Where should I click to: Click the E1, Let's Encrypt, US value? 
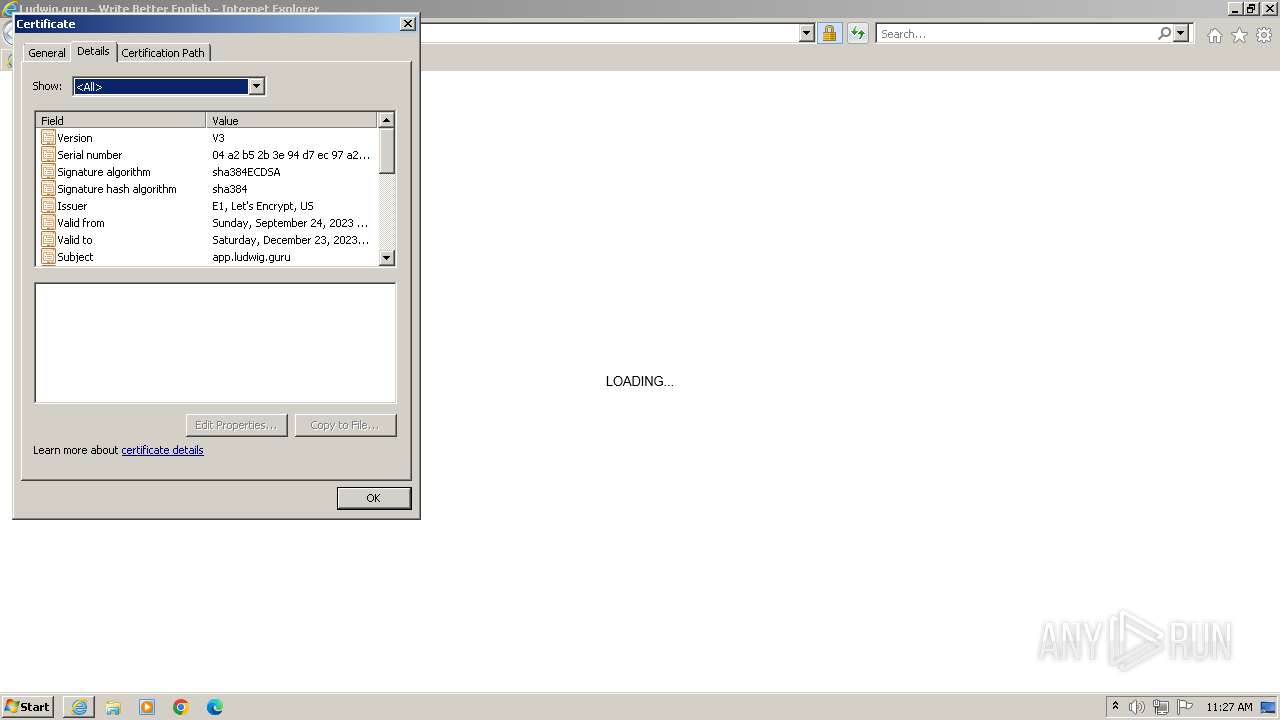click(x=263, y=206)
